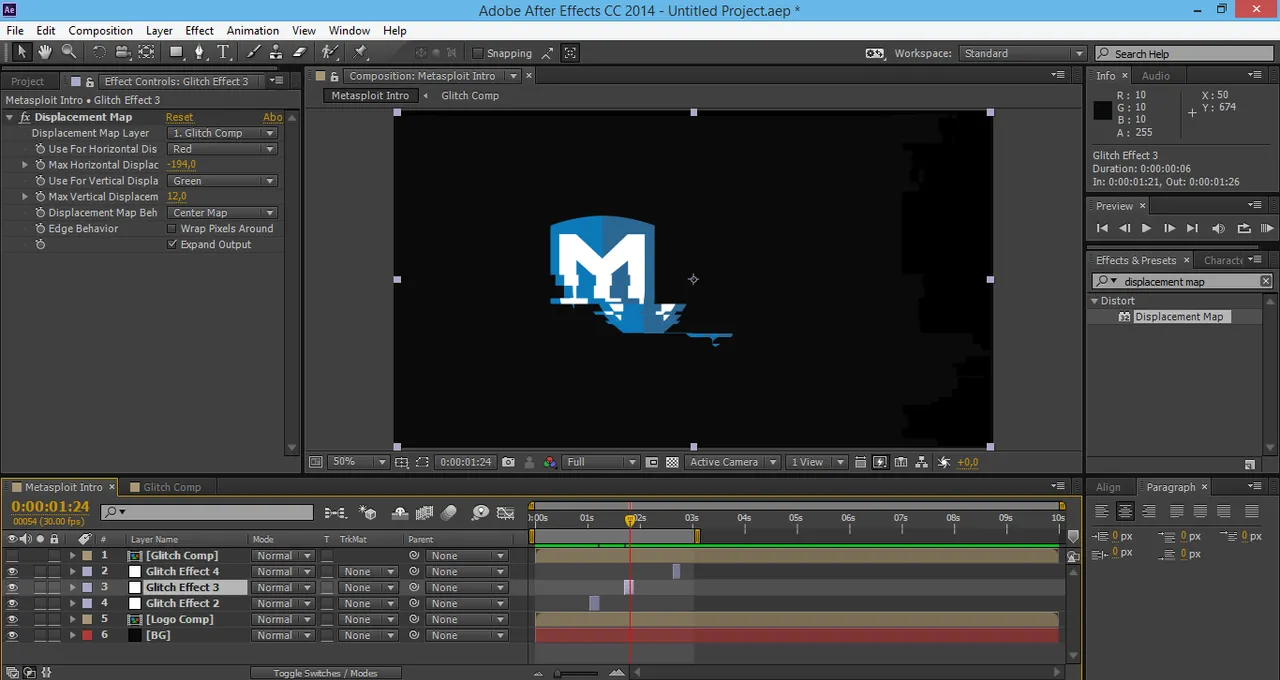Click the Max Horizontal Displacement value -194,0
Image resolution: width=1280 pixels, height=680 pixels.
pyautogui.click(x=181, y=165)
